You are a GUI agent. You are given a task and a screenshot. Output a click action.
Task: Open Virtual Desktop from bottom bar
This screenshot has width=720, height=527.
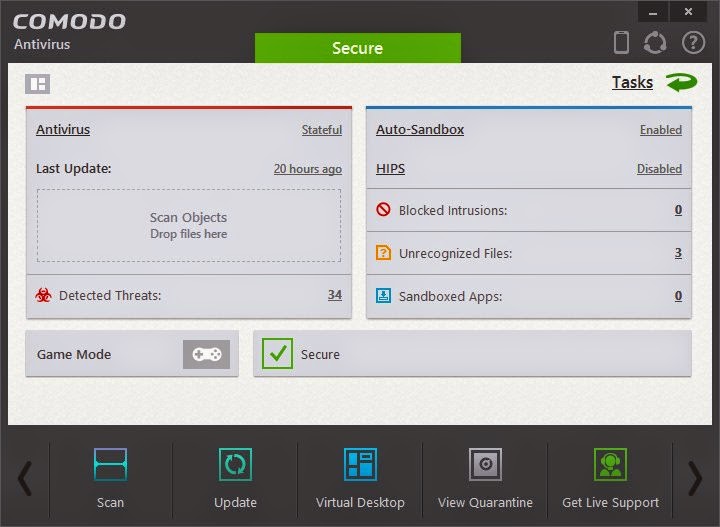point(360,478)
